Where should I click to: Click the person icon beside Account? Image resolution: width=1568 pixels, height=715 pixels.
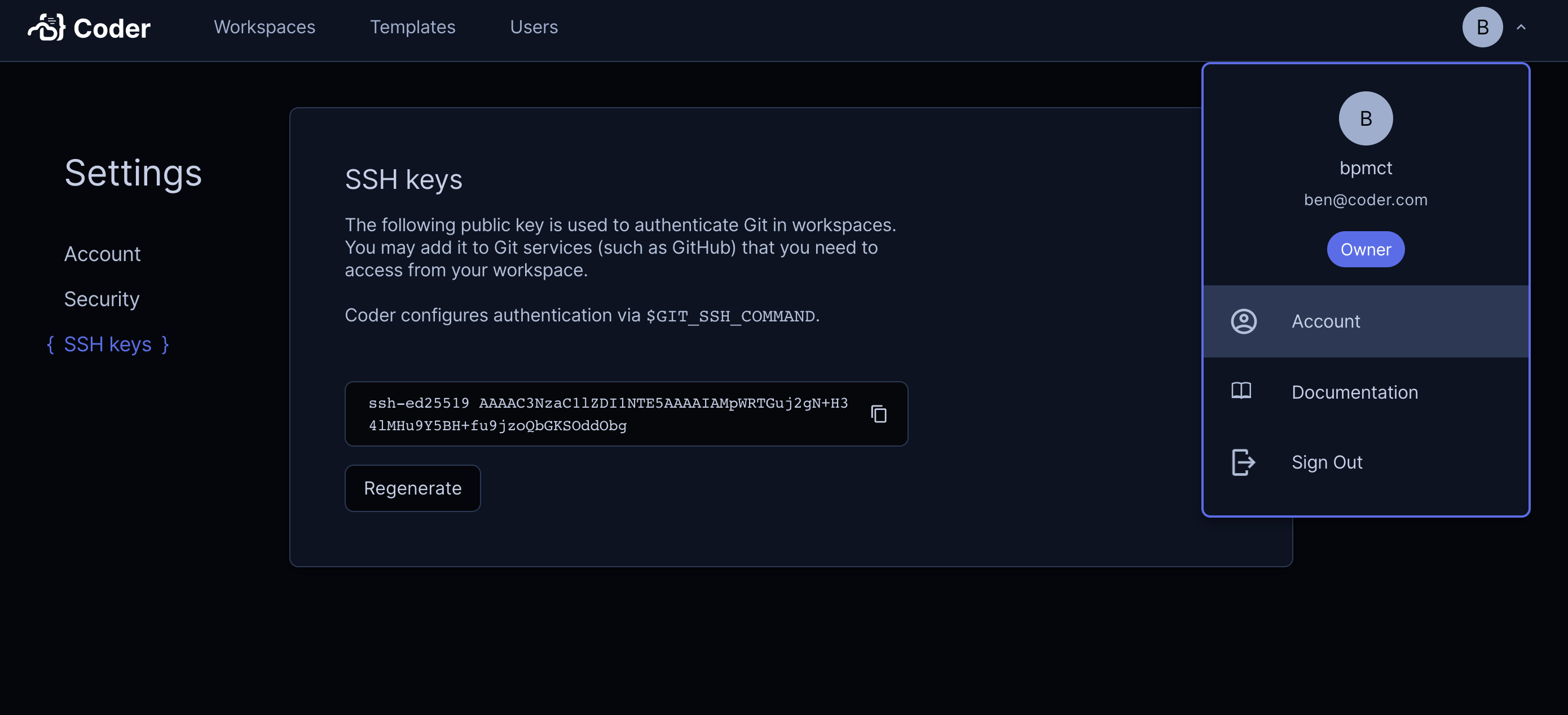click(1244, 321)
